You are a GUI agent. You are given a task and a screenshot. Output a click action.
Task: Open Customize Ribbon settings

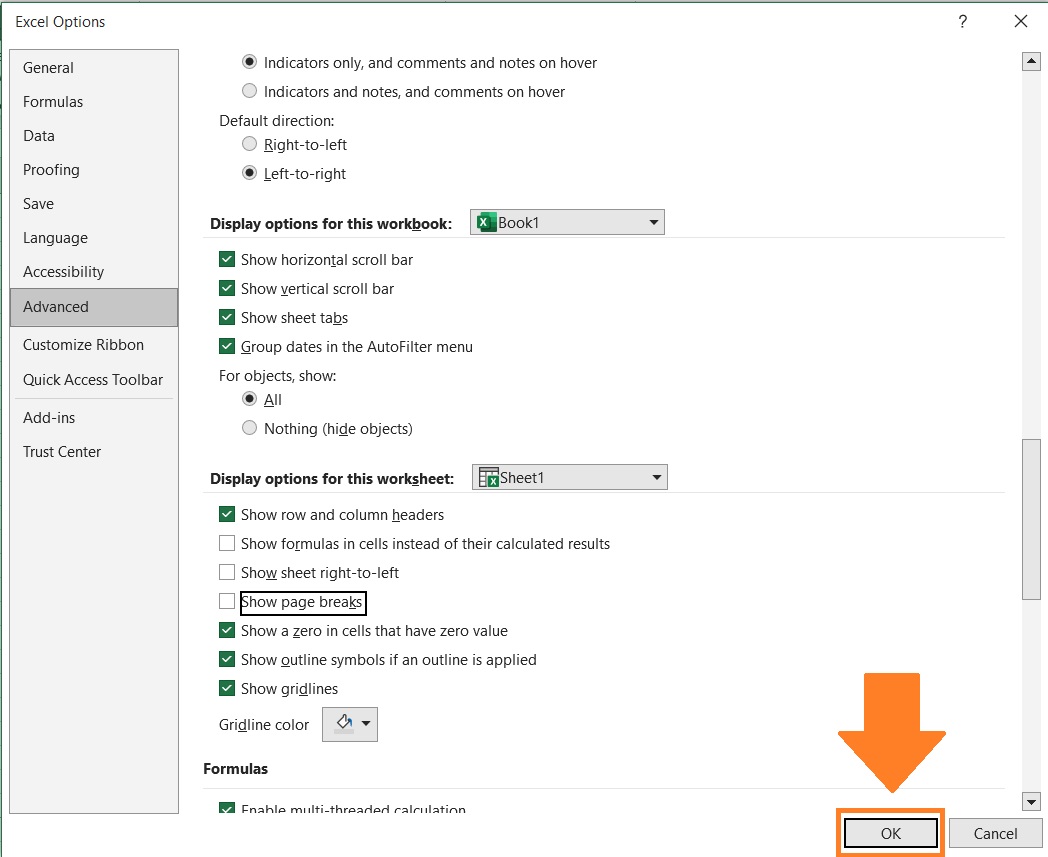(94, 345)
